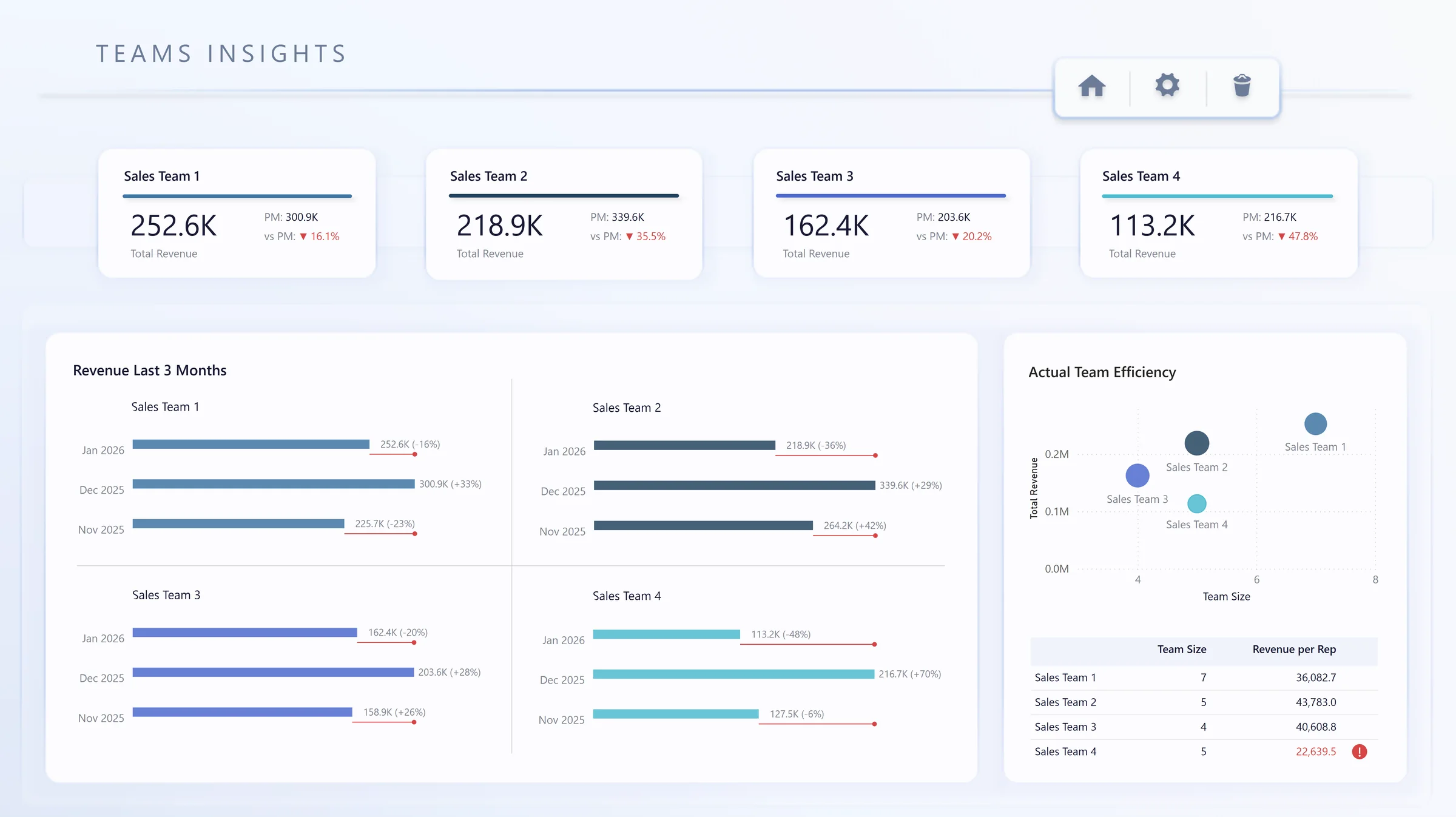Sort table by Revenue per Rep header
Viewport: 1456px width, 817px height.
click(x=1294, y=649)
